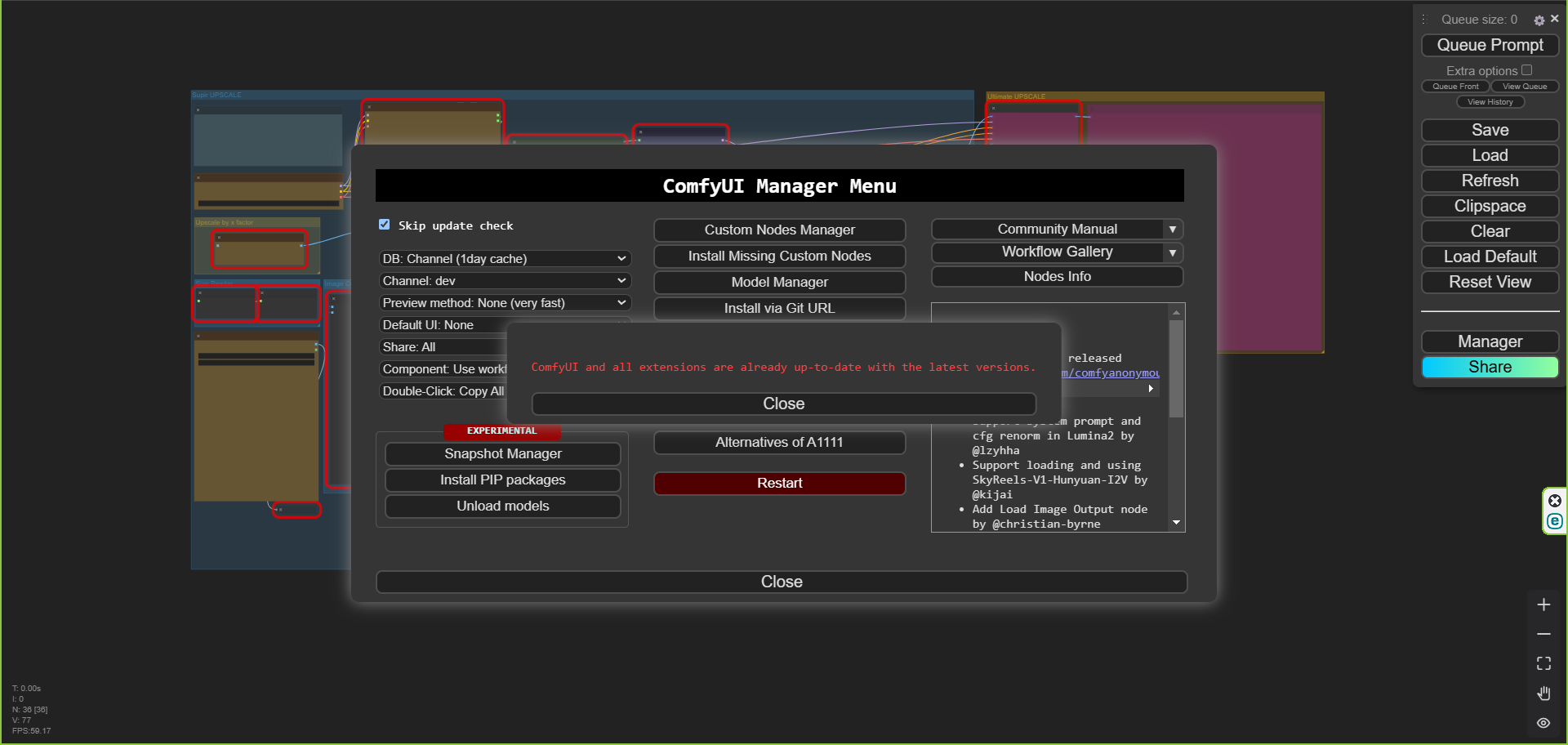
Task: Open the Custom Nodes Manager
Action: (779, 230)
